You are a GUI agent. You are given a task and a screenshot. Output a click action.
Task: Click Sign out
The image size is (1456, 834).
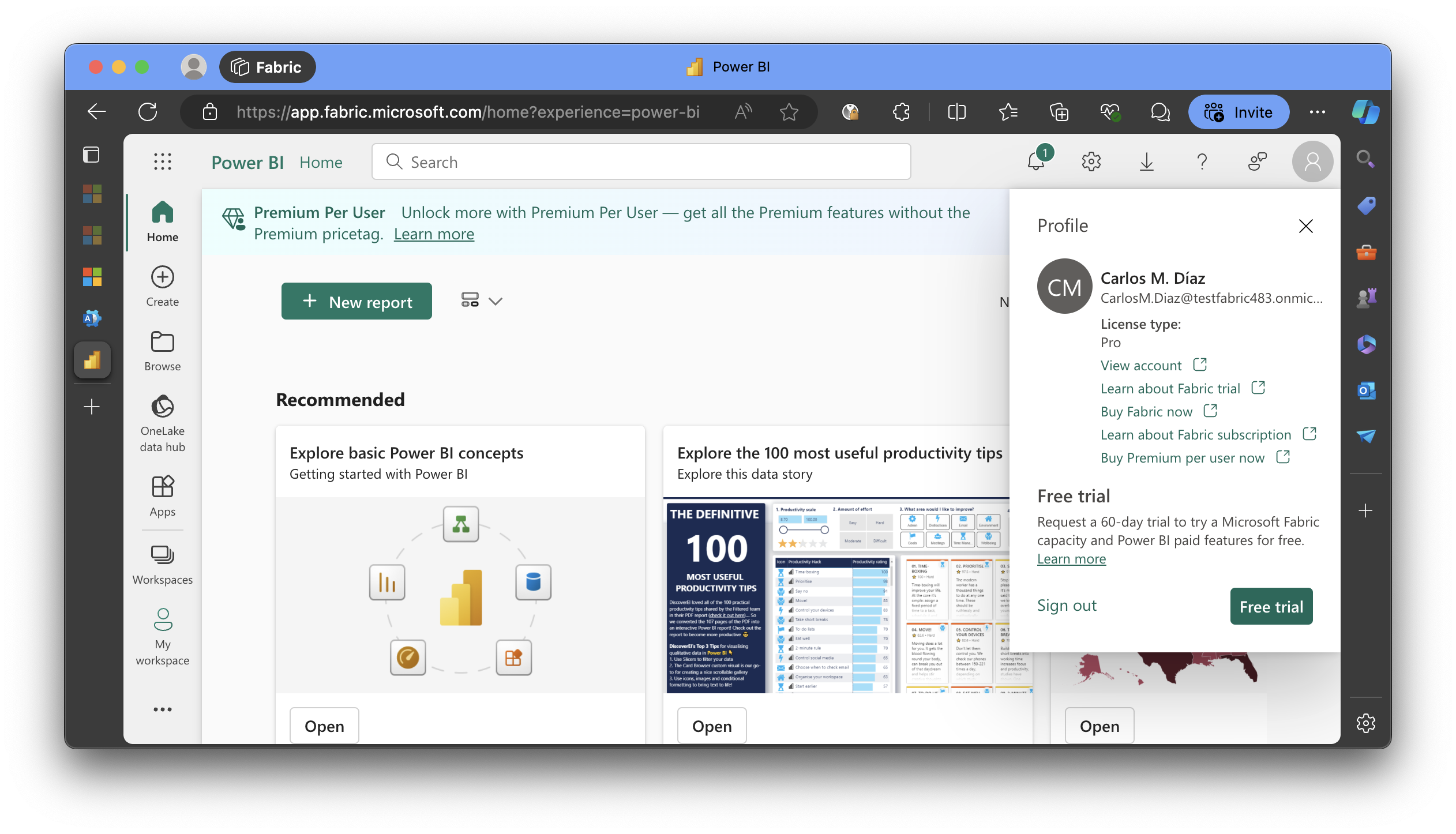point(1067,606)
